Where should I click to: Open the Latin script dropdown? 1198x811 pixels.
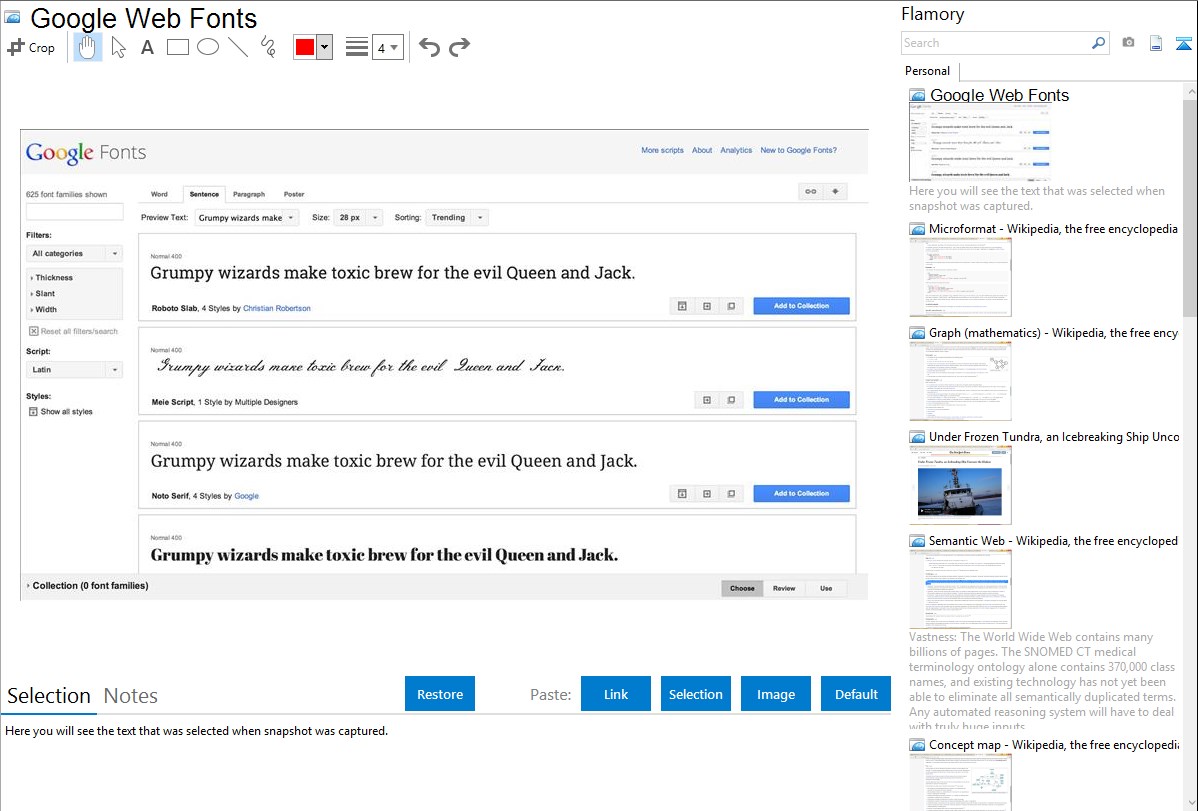coord(74,370)
